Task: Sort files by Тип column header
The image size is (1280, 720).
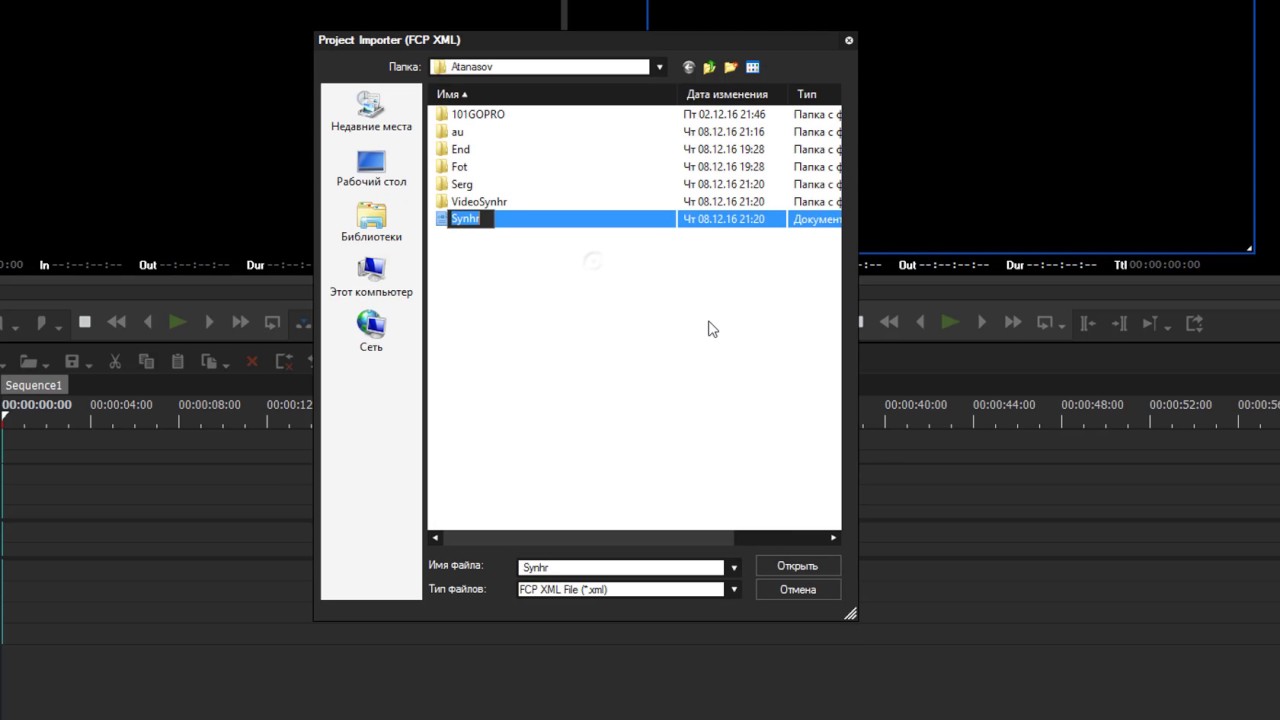Action: (814, 94)
